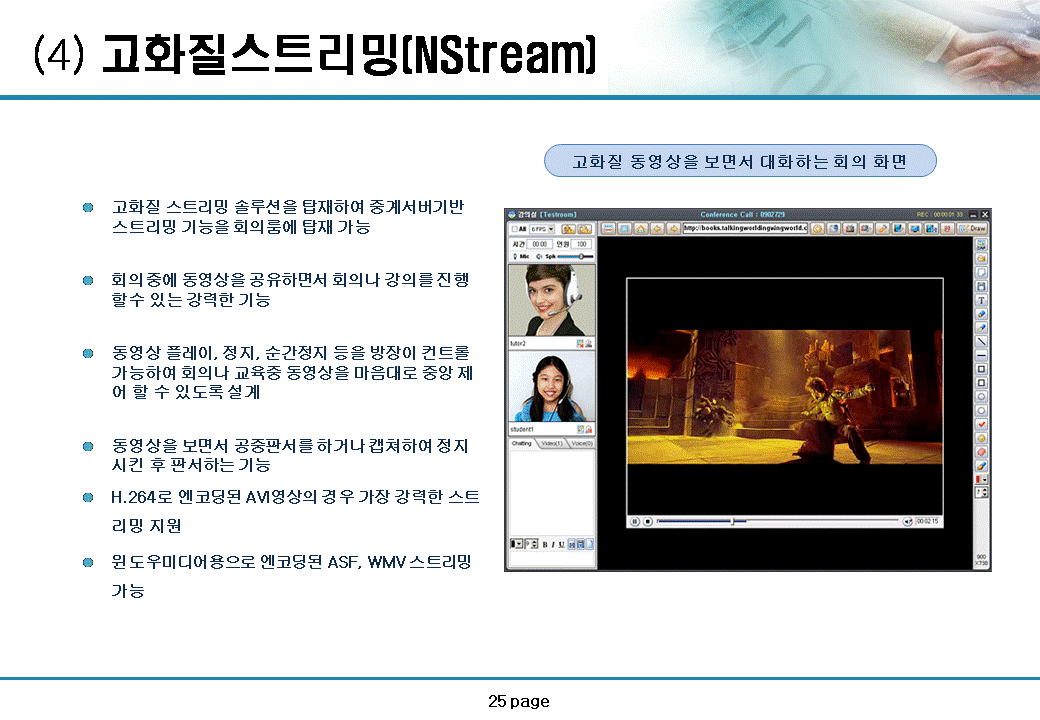Toggle underline U in chat toolbar

tap(561, 544)
